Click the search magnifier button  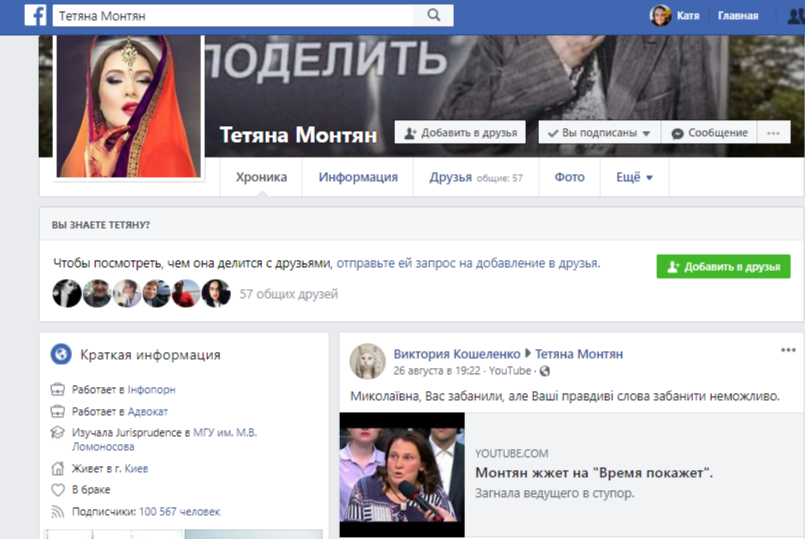click(x=434, y=15)
